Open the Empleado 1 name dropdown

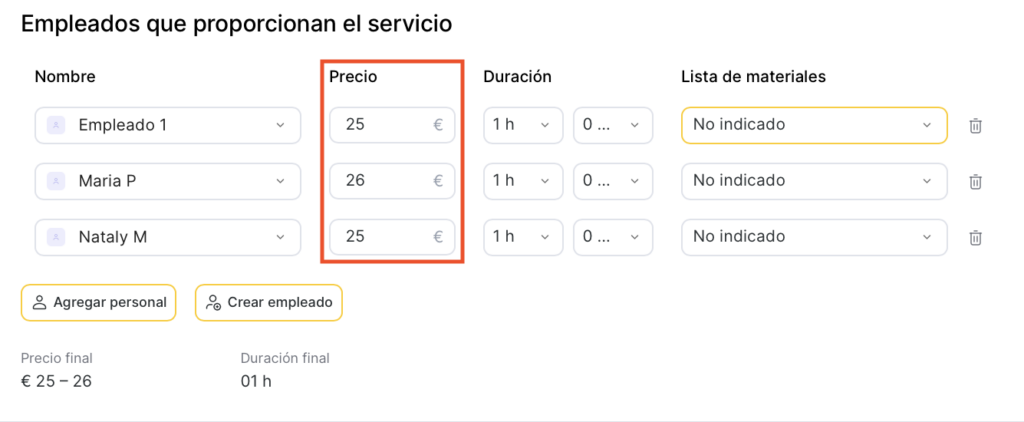coord(279,125)
